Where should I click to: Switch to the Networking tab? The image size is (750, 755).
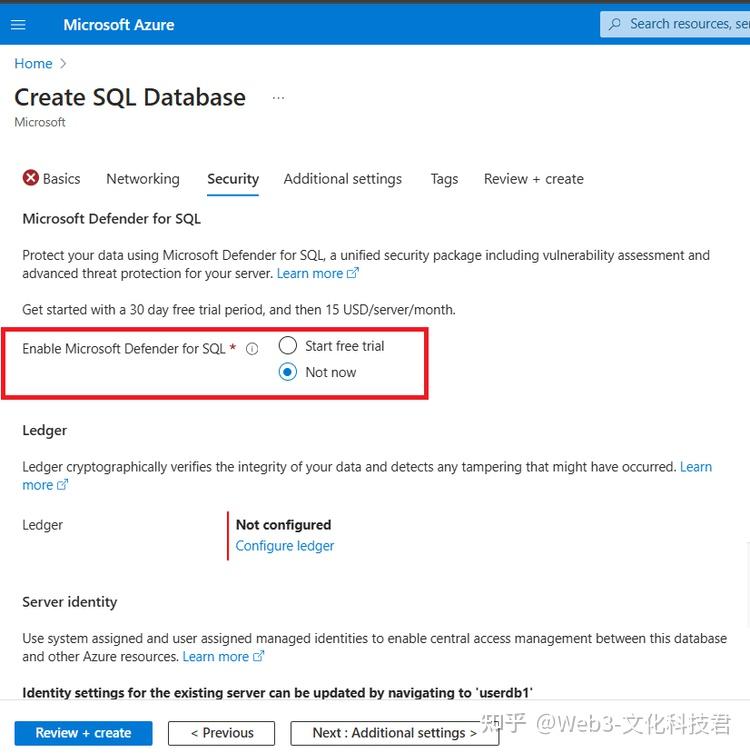click(x=143, y=179)
